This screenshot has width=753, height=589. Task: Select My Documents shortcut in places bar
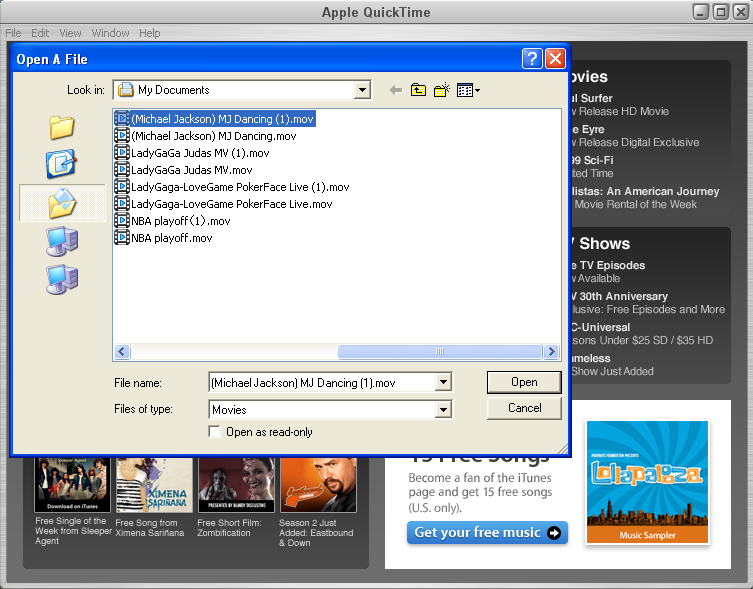62,203
